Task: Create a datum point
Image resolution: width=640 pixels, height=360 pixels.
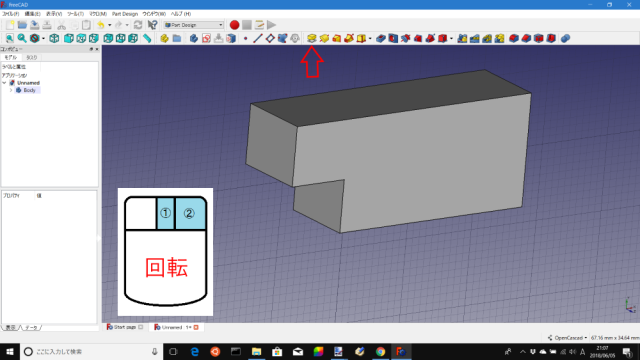Action: [x=245, y=38]
